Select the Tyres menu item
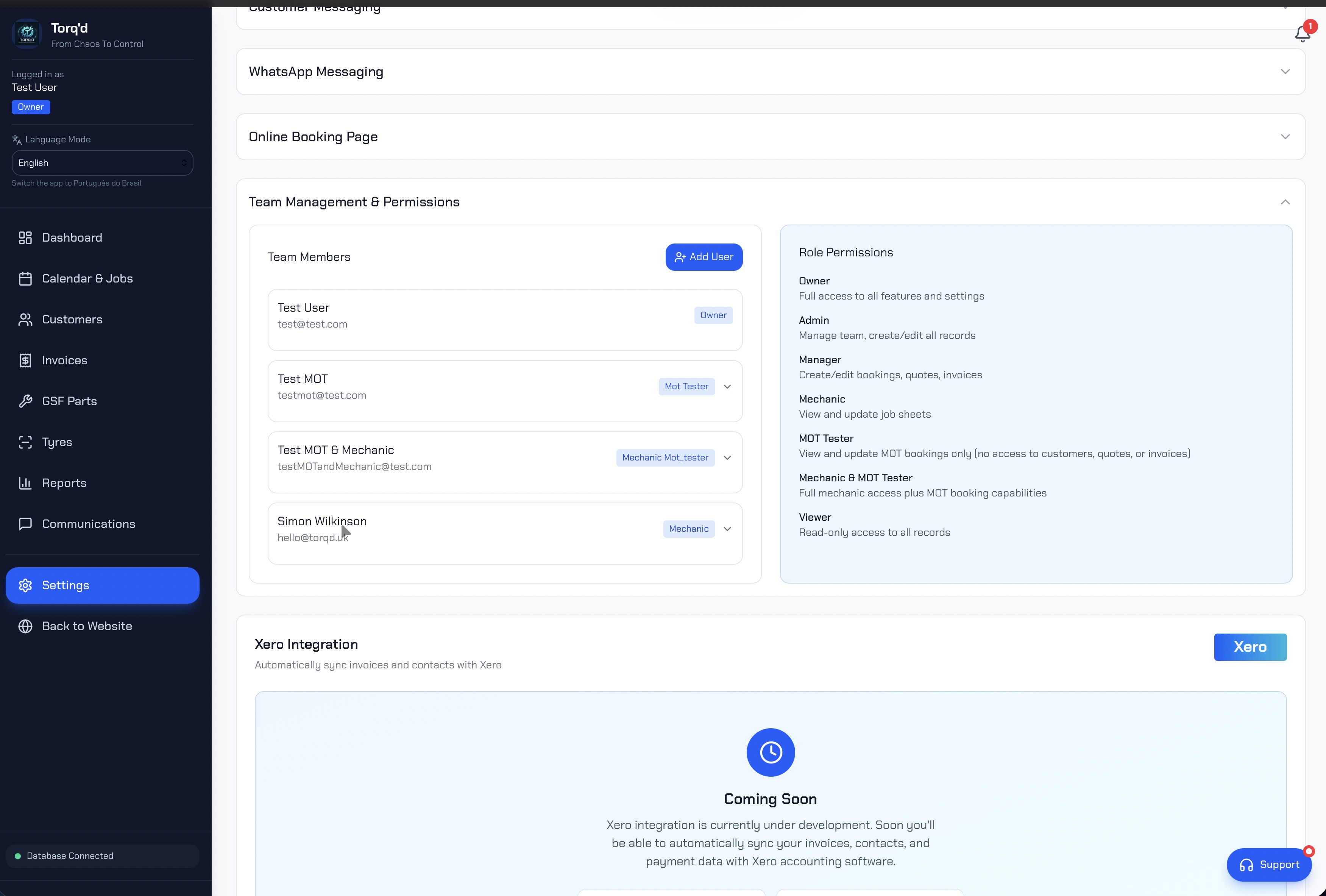Image resolution: width=1326 pixels, height=896 pixels. [103, 442]
